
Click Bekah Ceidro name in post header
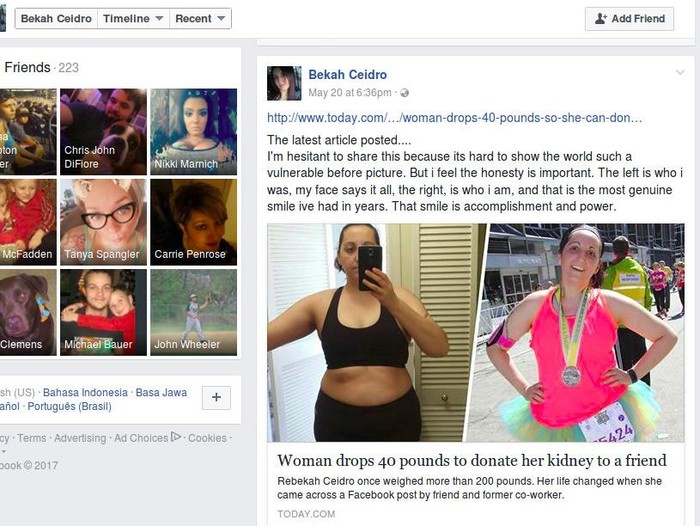pos(347,75)
